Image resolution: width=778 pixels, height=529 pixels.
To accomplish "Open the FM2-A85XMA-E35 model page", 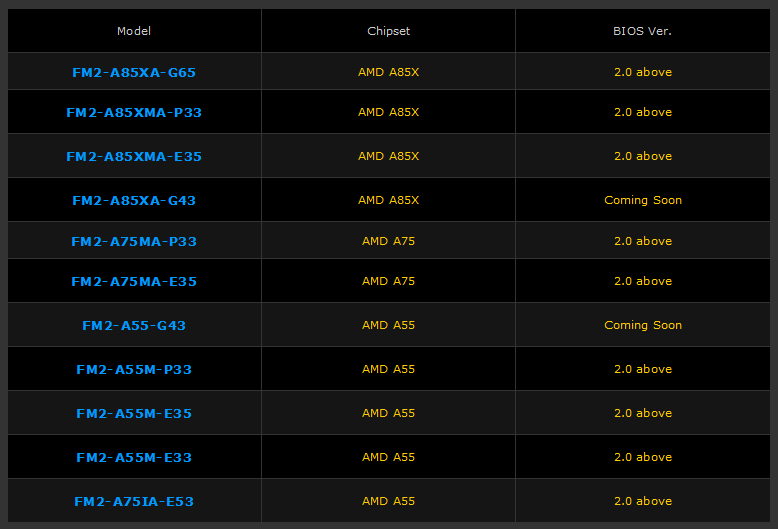I will pyautogui.click(x=134, y=156).
